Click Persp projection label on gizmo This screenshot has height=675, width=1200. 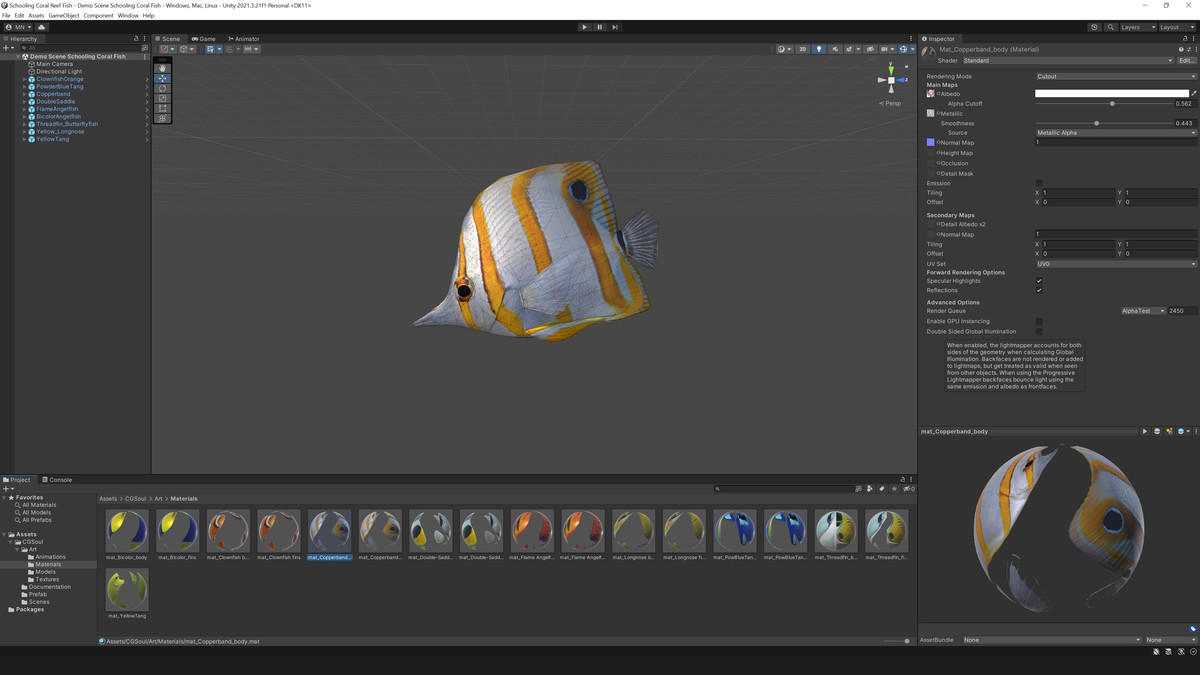(892, 103)
